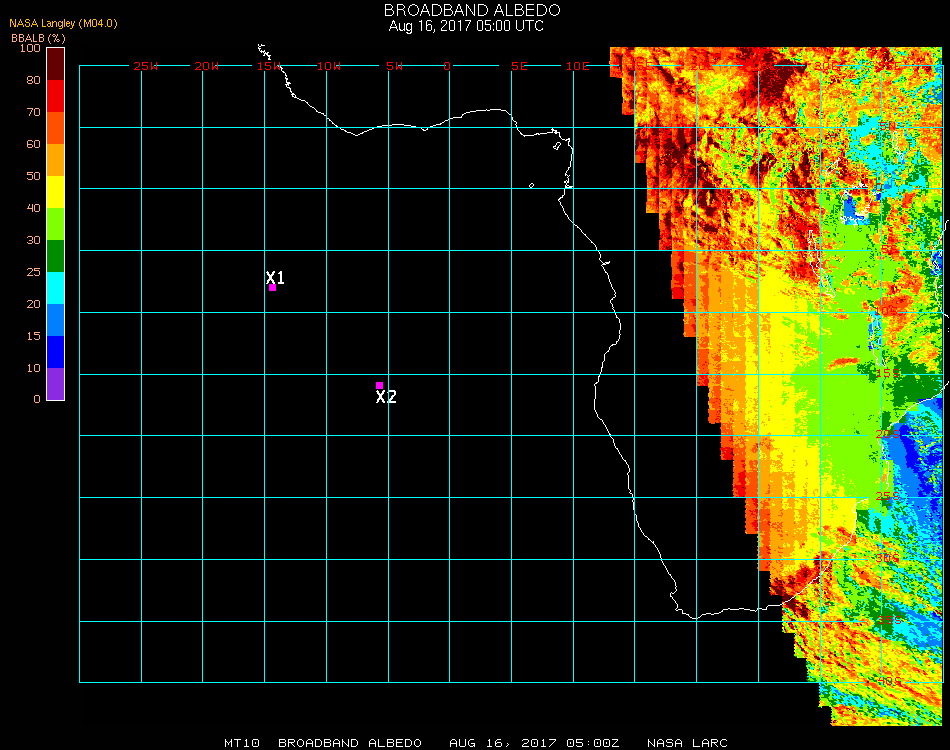Click the '25W' longitude label

(145, 66)
